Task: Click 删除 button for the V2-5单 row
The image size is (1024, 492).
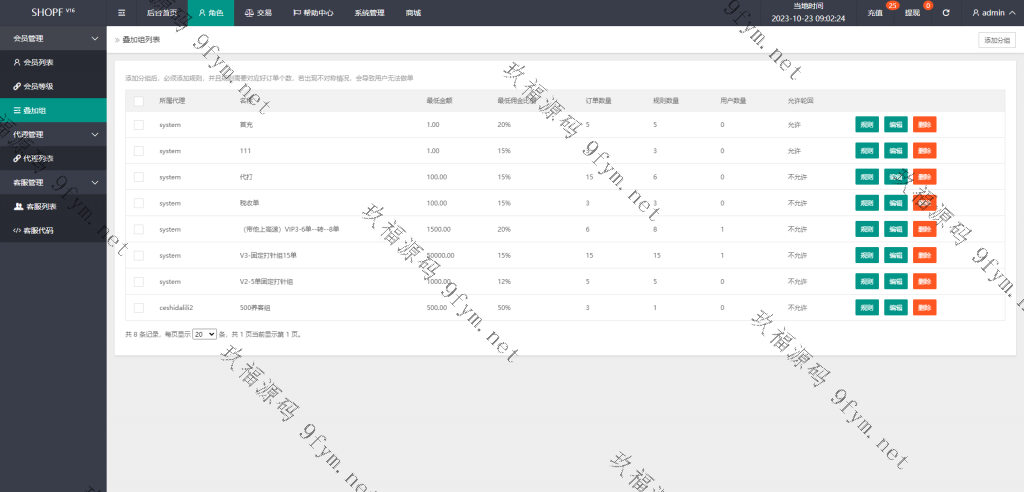Action: point(925,282)
